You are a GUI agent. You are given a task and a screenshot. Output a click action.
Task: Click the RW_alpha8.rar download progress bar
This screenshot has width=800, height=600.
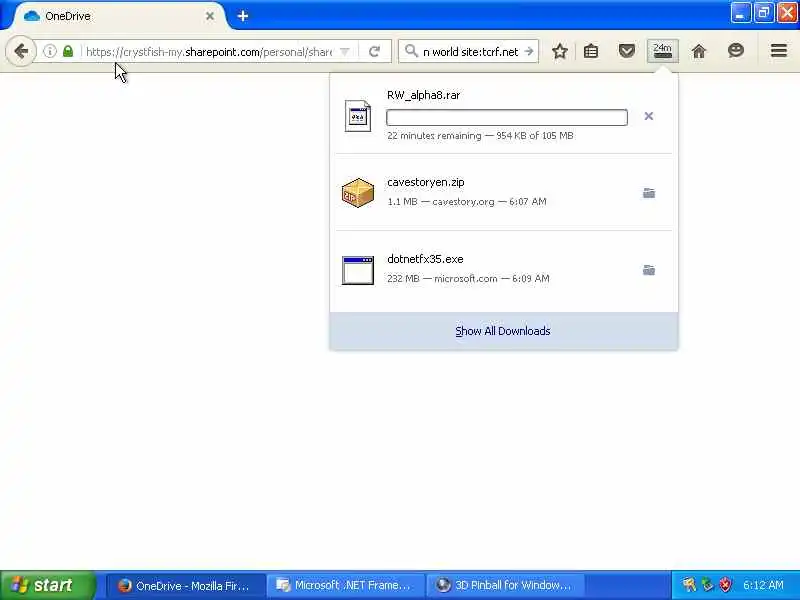coord(507,117)
